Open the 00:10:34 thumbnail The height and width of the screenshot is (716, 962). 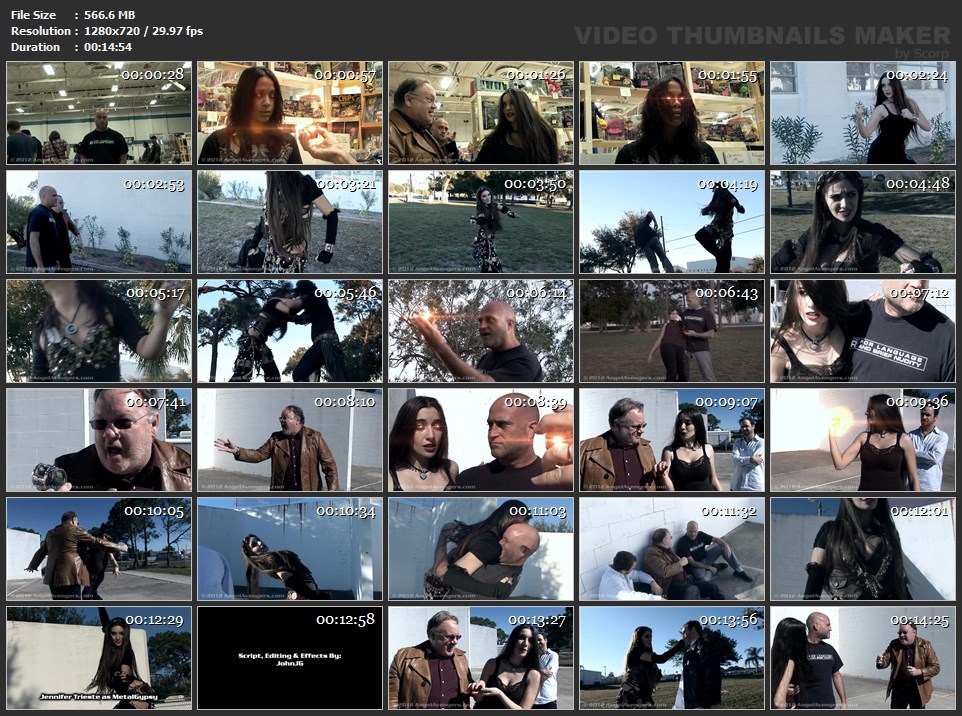tap(290, 549)
